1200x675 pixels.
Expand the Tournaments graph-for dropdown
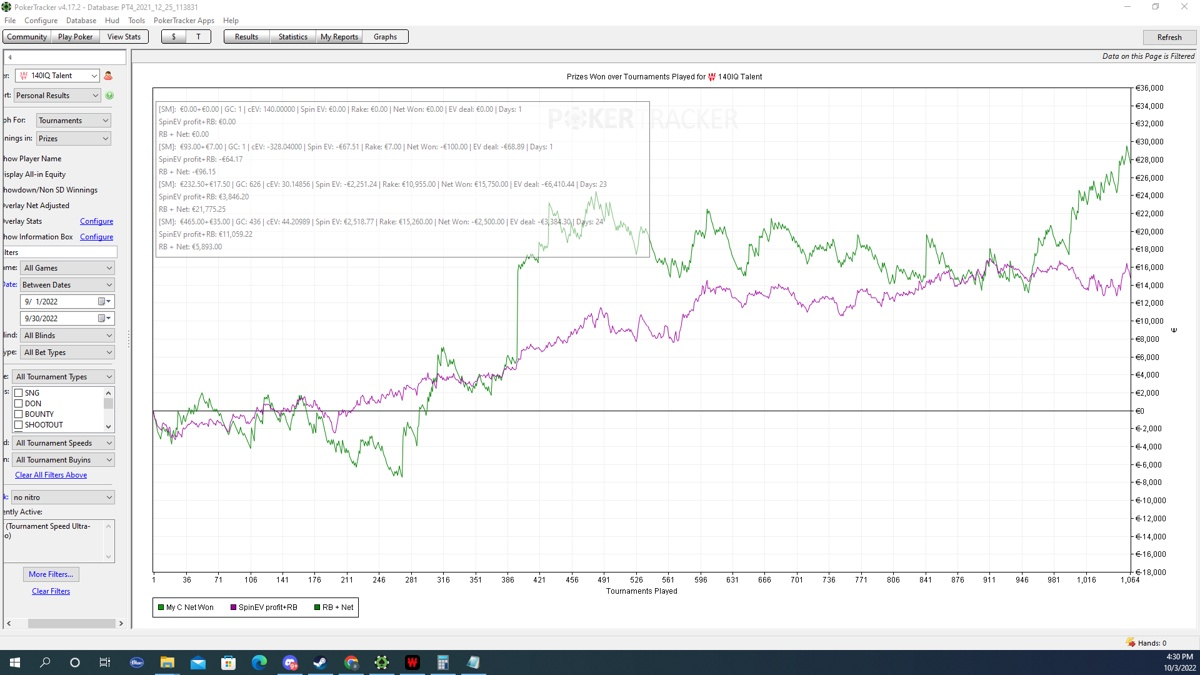click(x=73, y=120)
